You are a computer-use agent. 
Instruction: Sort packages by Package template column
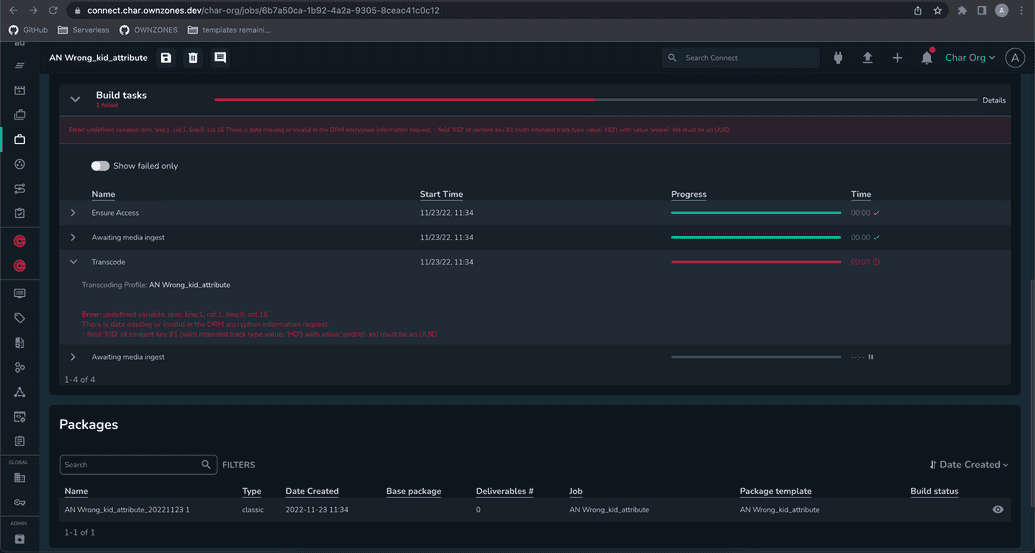(x=776, y=491)
